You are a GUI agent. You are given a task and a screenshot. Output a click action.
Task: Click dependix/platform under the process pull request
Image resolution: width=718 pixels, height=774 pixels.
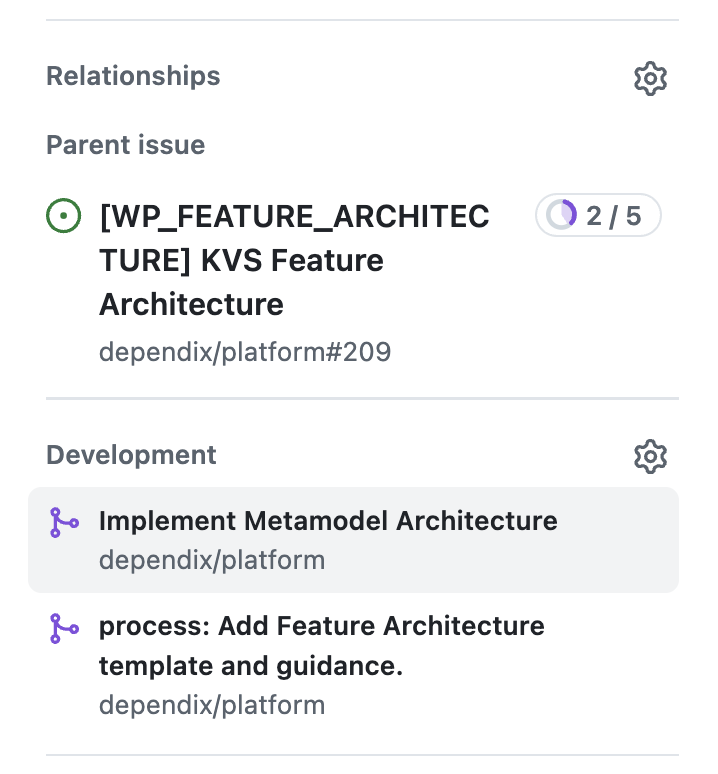click(211, 705)
